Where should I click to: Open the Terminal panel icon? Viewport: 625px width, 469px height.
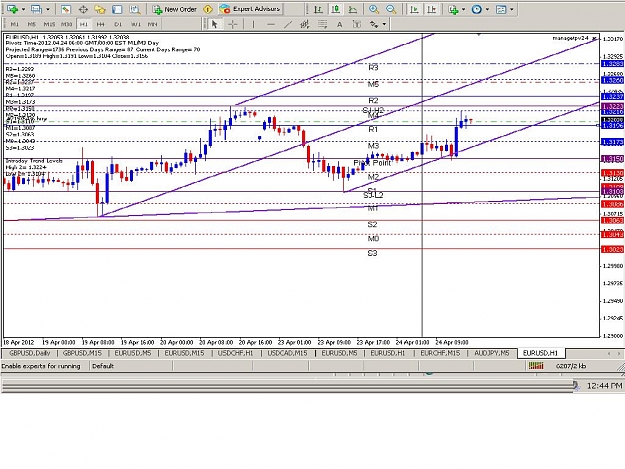pyautogui.click(x=117, y=9)
